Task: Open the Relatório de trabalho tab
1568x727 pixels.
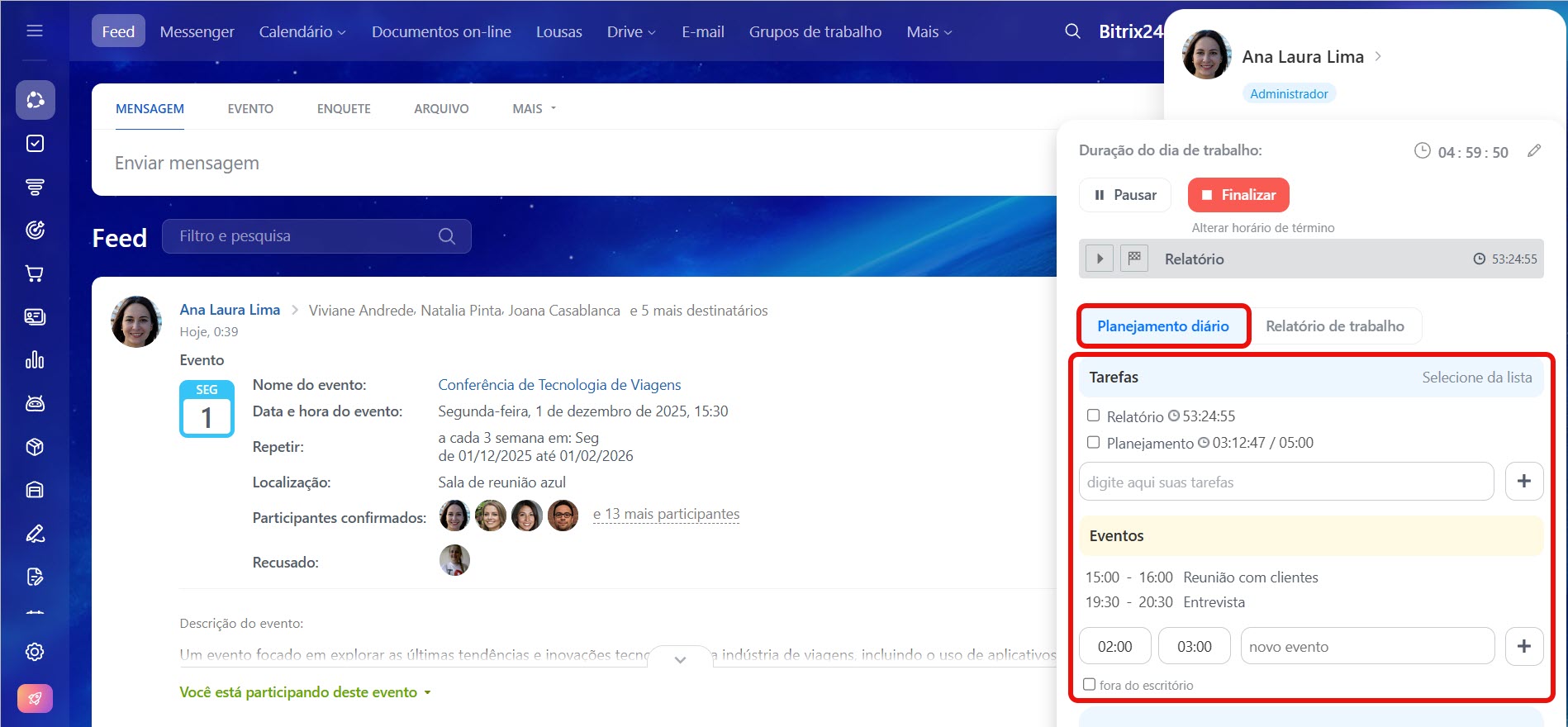Action: pyautogui.click(x=1334, y=326)
